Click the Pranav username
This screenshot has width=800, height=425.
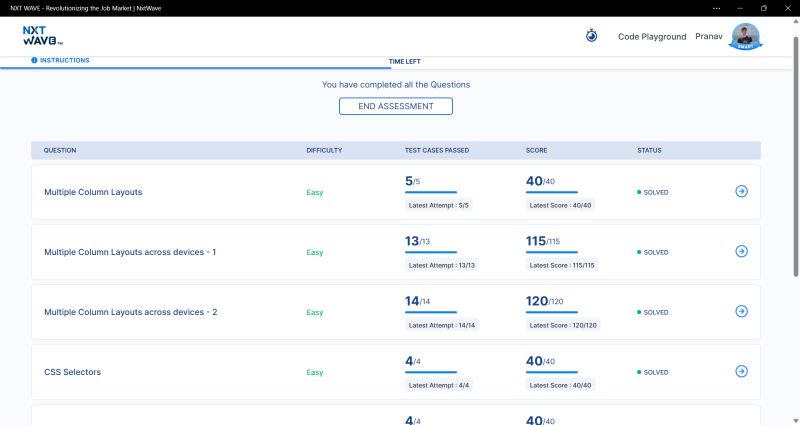(709, 36)
